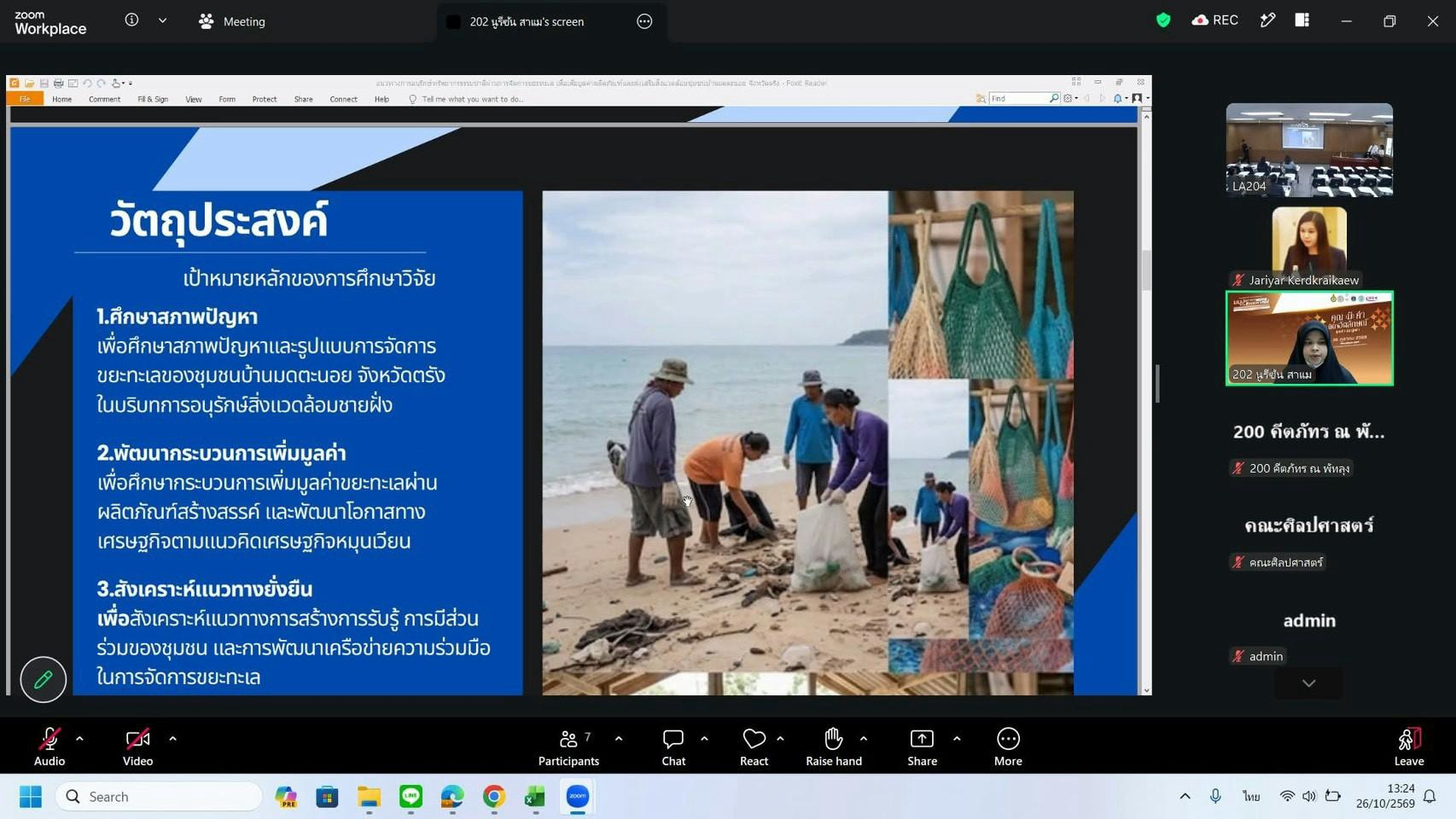1456x819 pixels.
Task: Click the REC recording indicator
Action: pos(1215,20)
